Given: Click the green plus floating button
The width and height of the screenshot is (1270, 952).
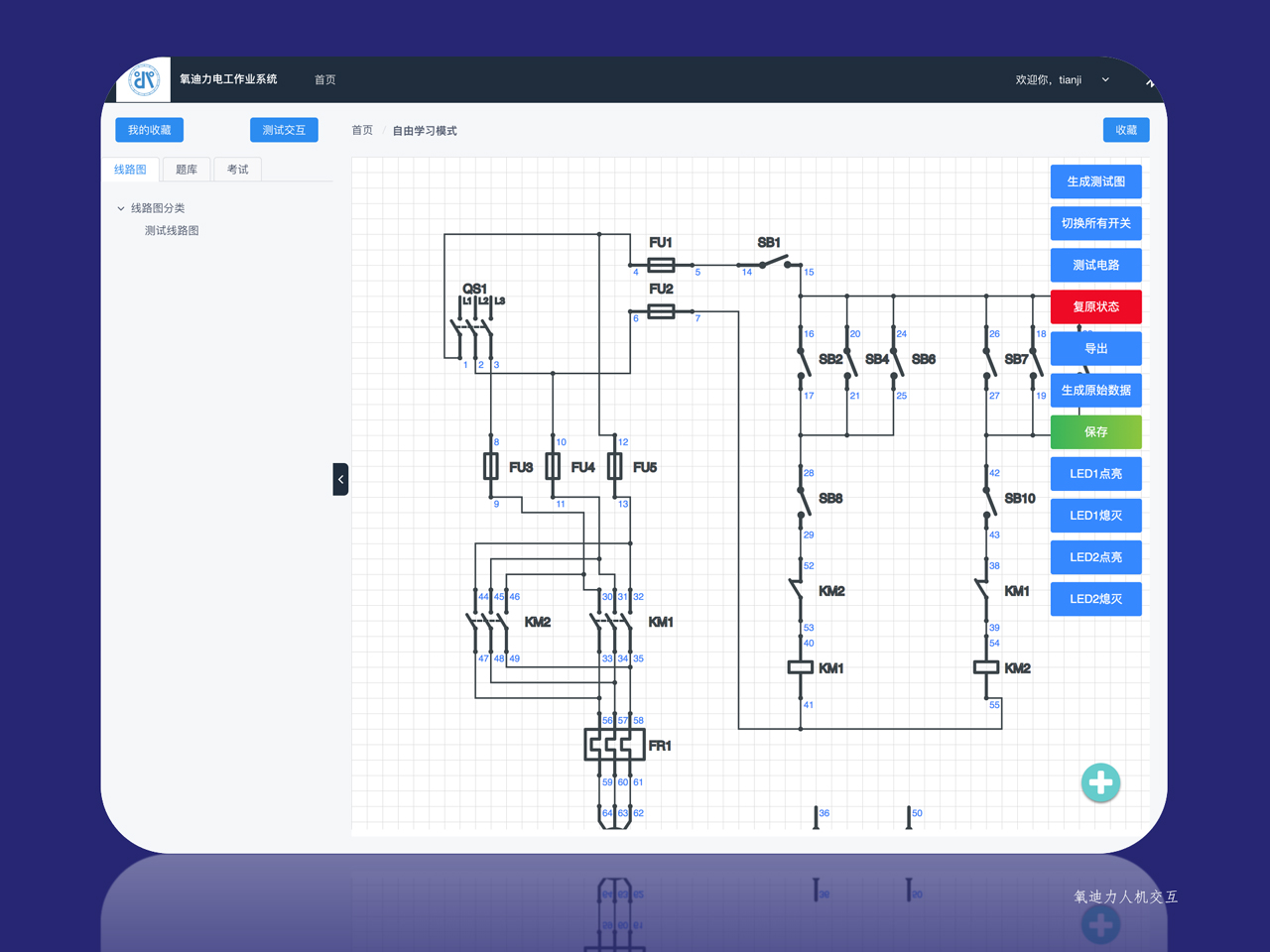Looking at the screenshot, I should click(1100, 783).
